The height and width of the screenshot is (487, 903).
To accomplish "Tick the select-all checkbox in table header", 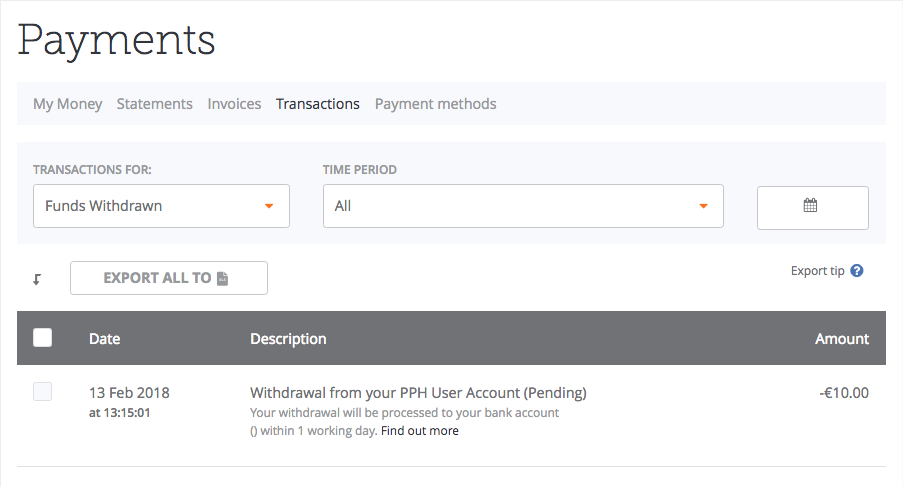I will [x=43, y=337].
